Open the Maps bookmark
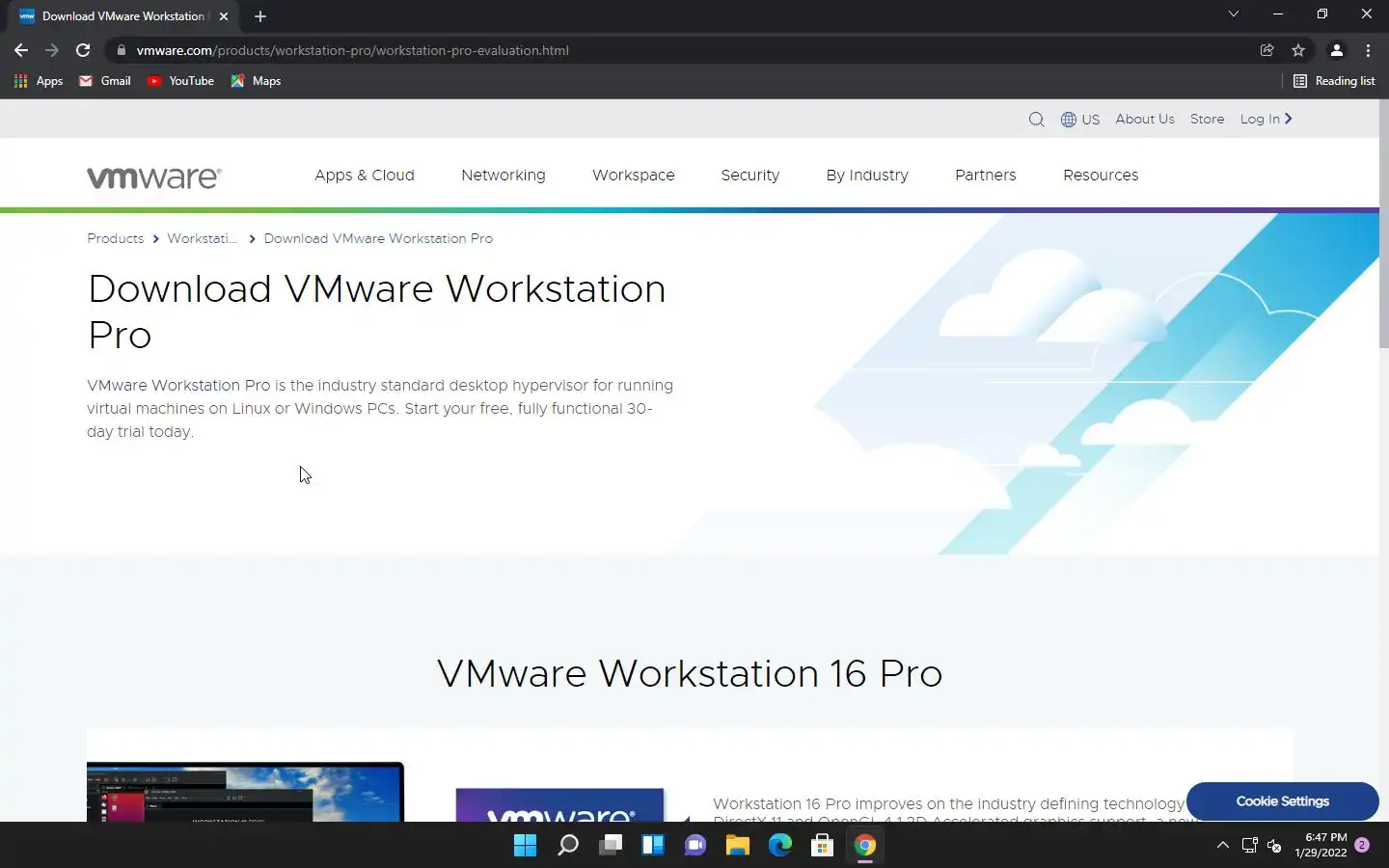Image resolution: width=1389 pixels, height=868 pixels. click(x=256, y=81)
